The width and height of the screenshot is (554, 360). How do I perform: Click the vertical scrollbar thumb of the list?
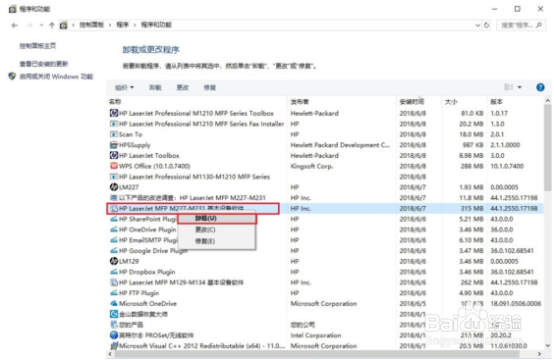[548, 148]
